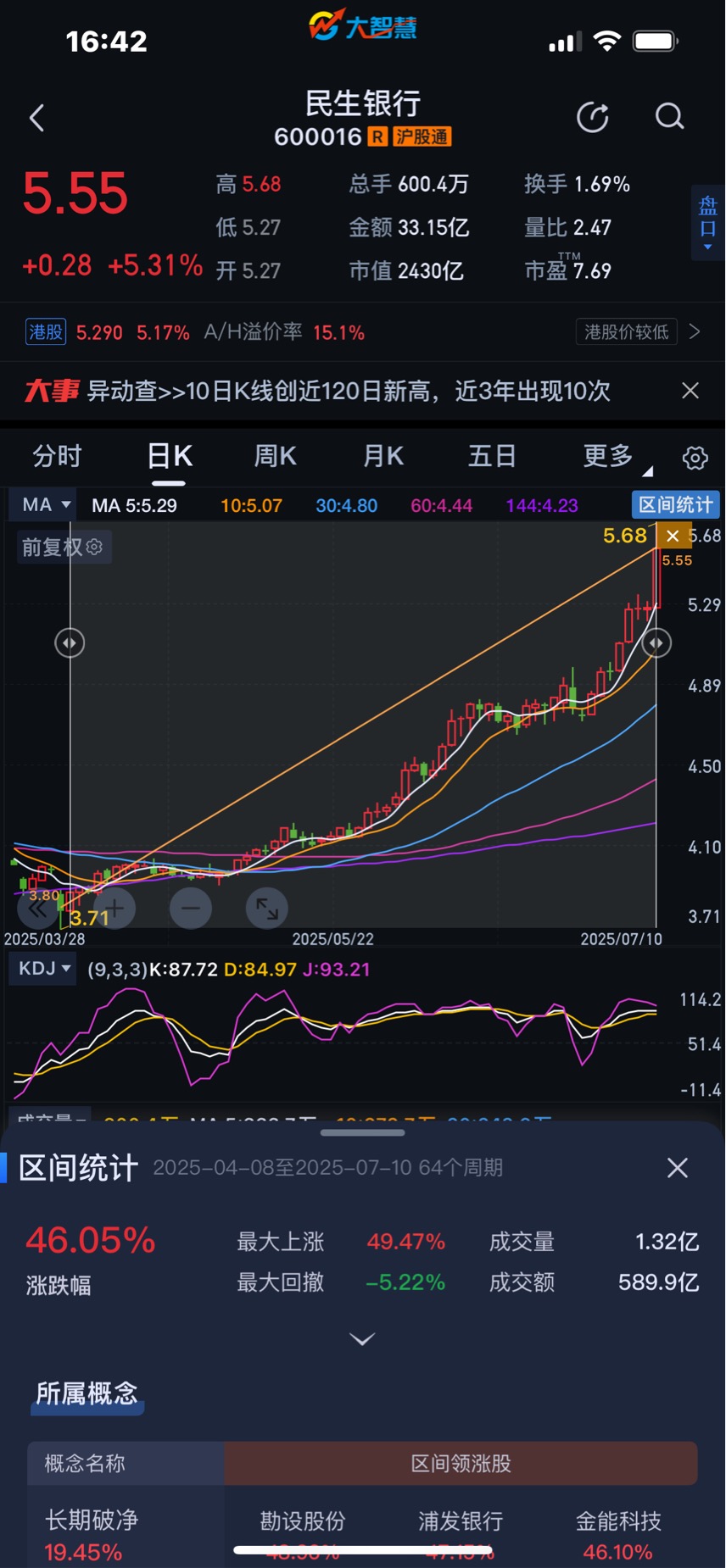Zoom in the K-line chart

click(x=114, y=909)
